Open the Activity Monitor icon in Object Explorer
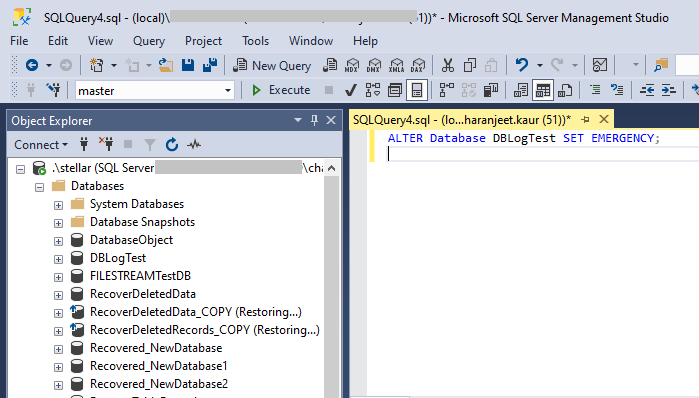The image size is (699, 398). coord(194,144)
